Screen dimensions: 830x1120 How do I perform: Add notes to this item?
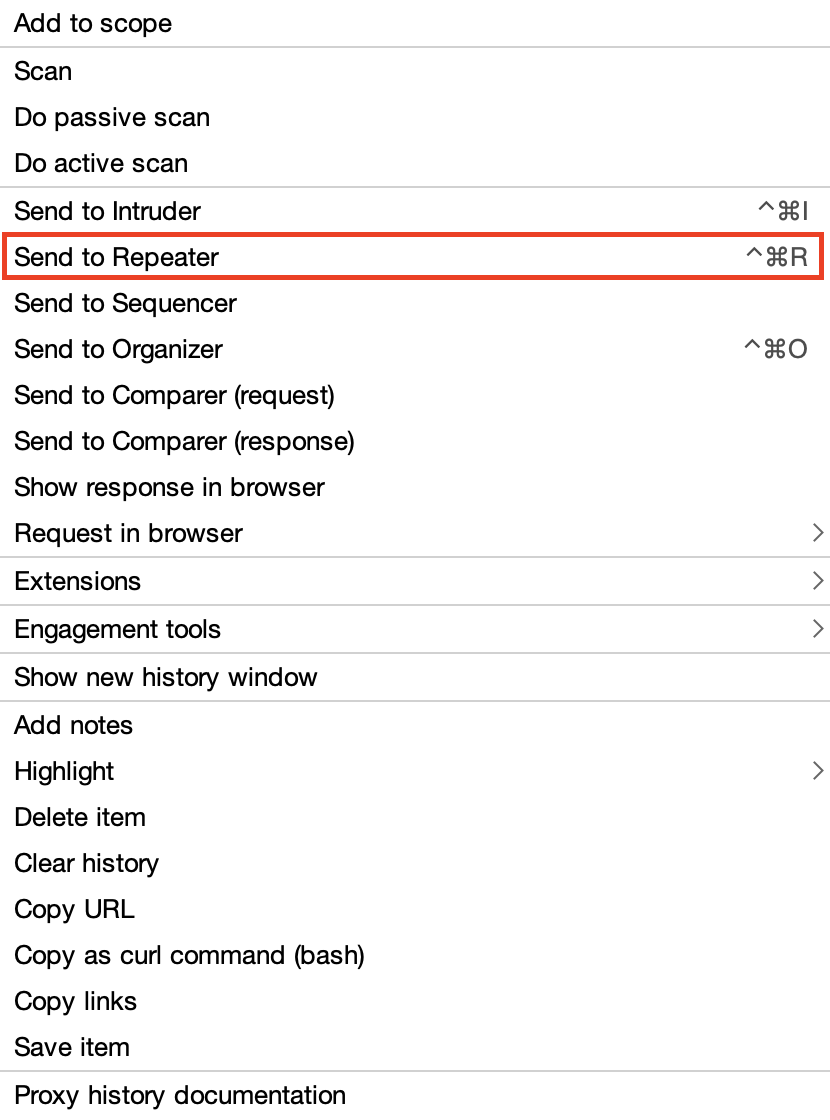(x=73, y=726)
